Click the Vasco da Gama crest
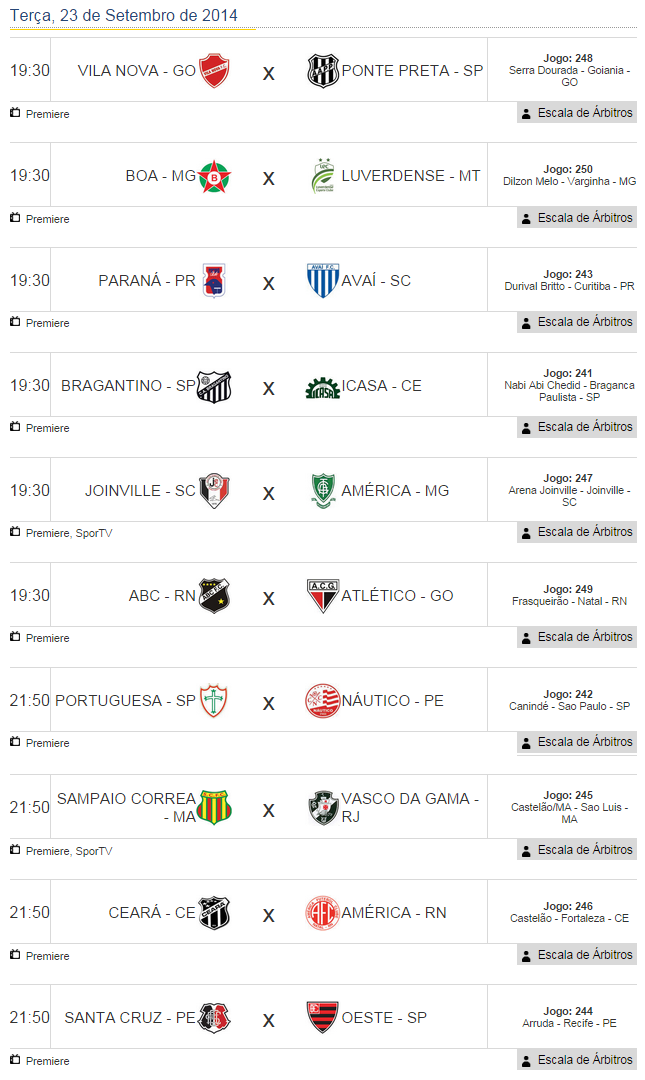 (x=323, y=807)
